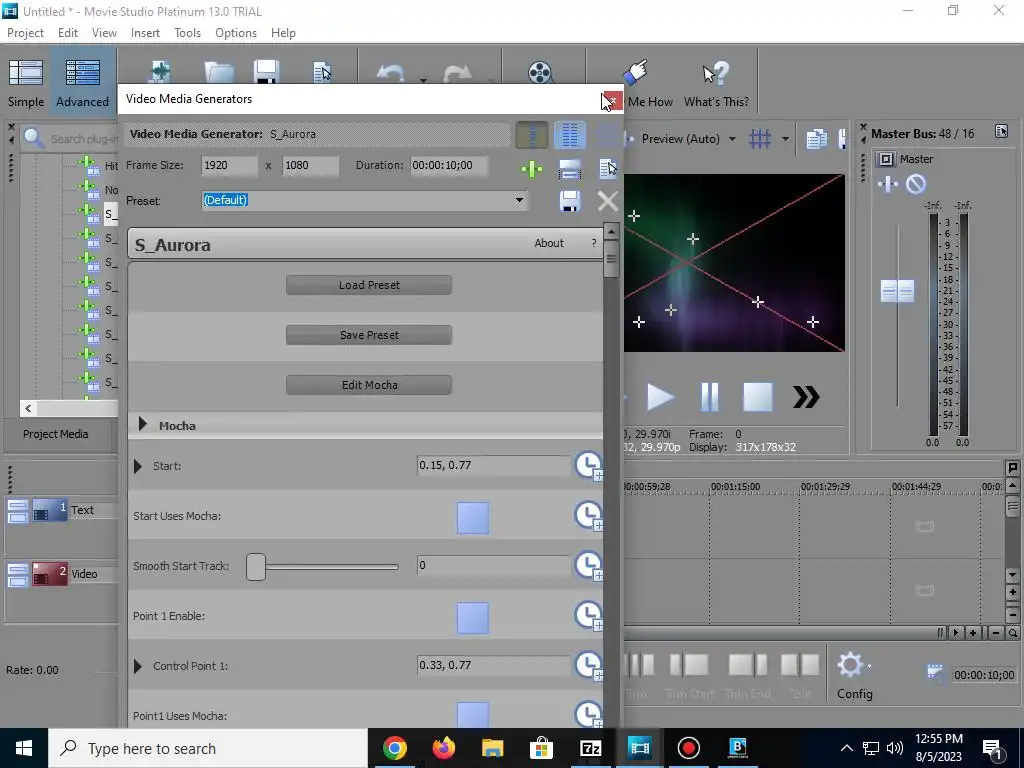
Task: Delete the preset with the X icon
Action: (608, 200)
